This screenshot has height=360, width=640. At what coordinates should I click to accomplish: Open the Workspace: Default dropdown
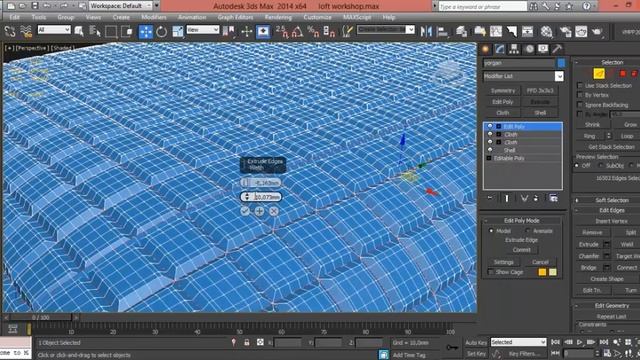click(x=122, y=6)
